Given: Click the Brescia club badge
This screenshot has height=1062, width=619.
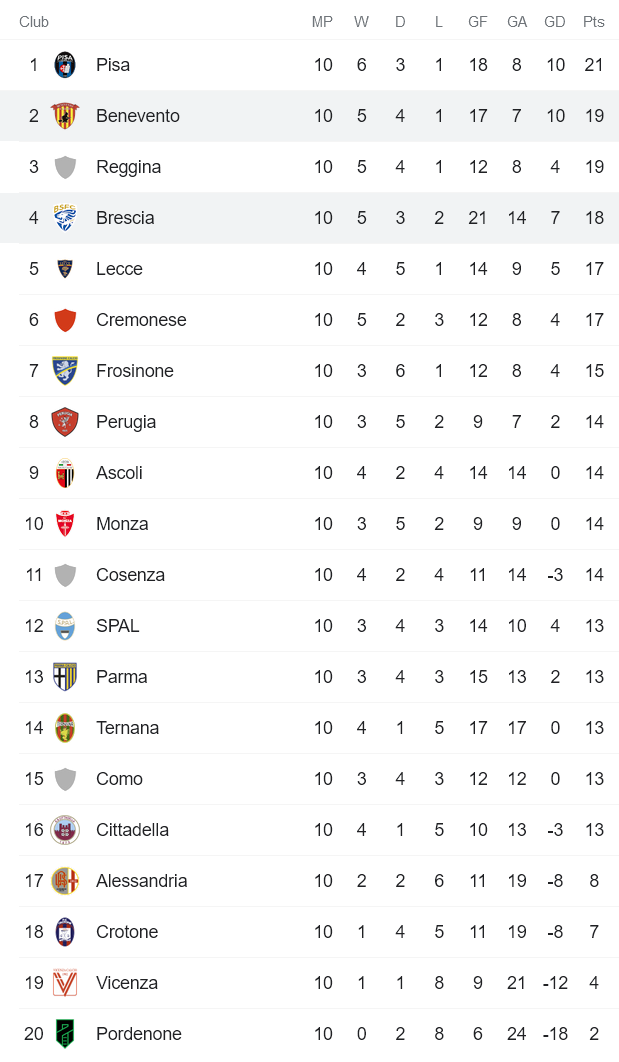Looking at the screenshot, I should [x=65, y=218].
